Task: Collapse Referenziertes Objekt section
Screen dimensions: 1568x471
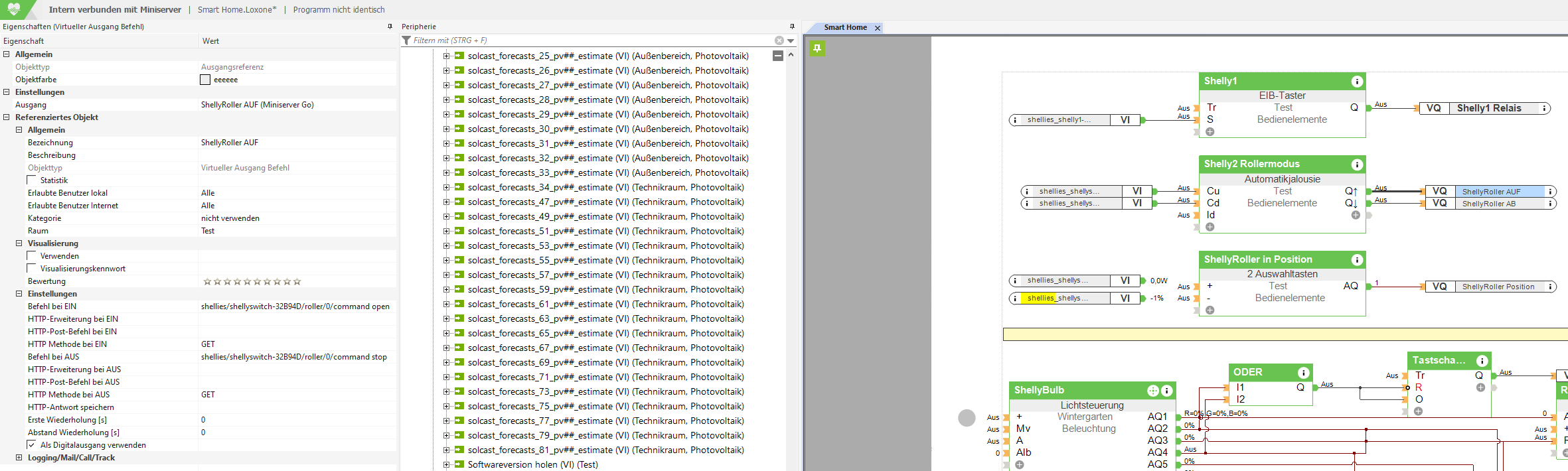Action: pyautogui.click(x=7, y=117)
